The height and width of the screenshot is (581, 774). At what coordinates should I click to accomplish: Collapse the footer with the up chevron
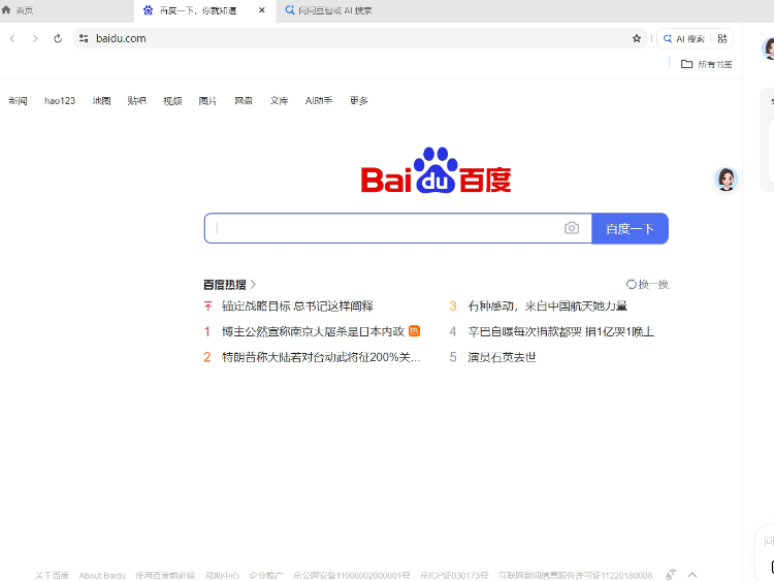(692, 575)
